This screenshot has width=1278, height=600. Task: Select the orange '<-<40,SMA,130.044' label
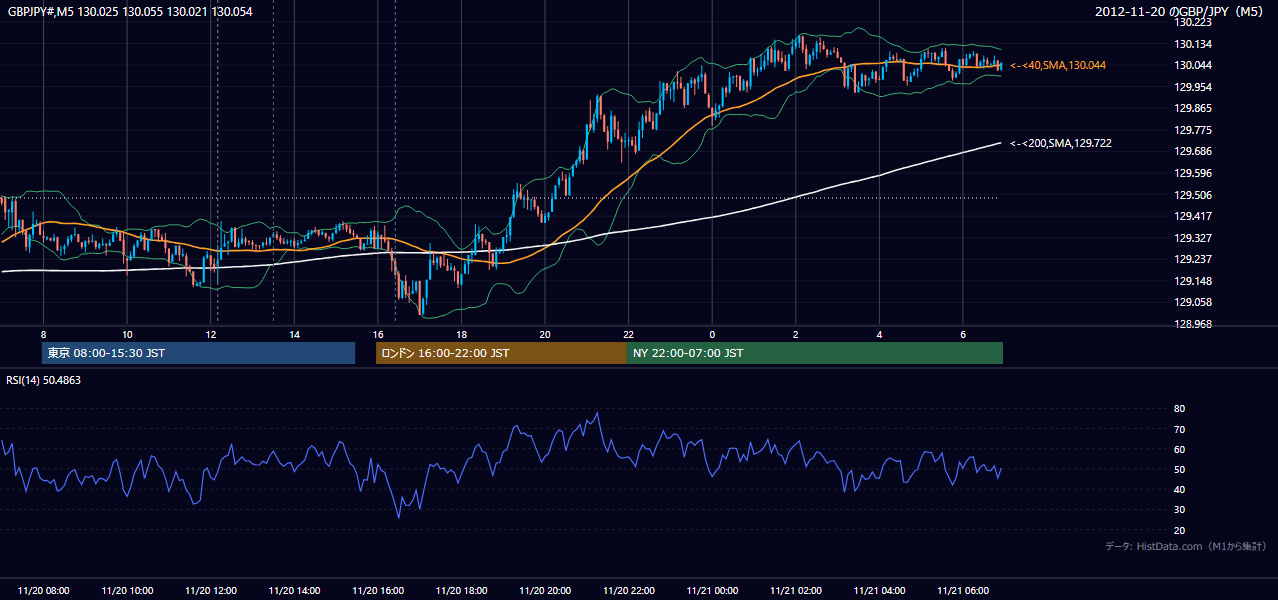coord(1057,65)
